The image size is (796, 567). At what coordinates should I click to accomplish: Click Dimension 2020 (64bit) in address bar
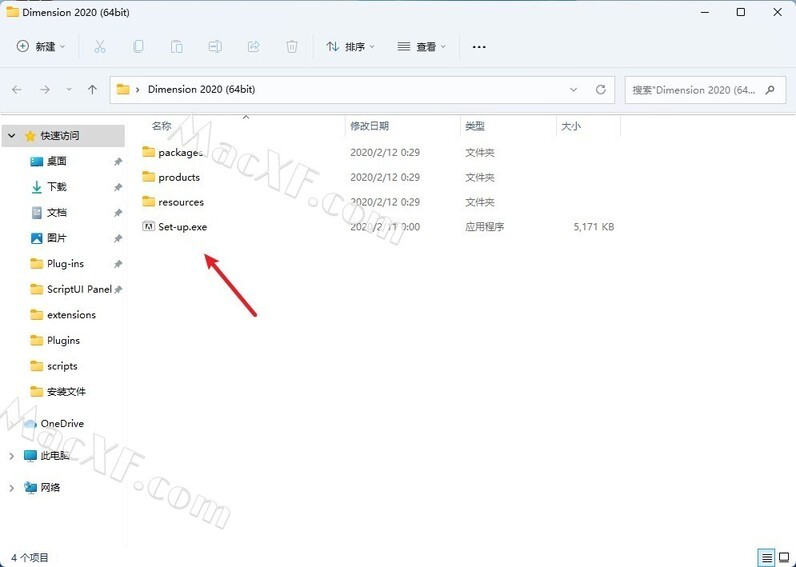pyautogui.click(x=202, y=89)
